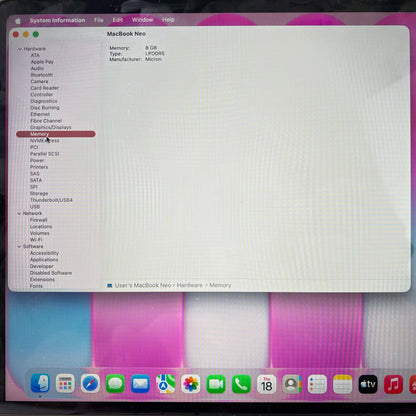The width and height of the screenshot is (416, 416).
Task: Click the computer icon in path bar
Action: pos(110,286)
